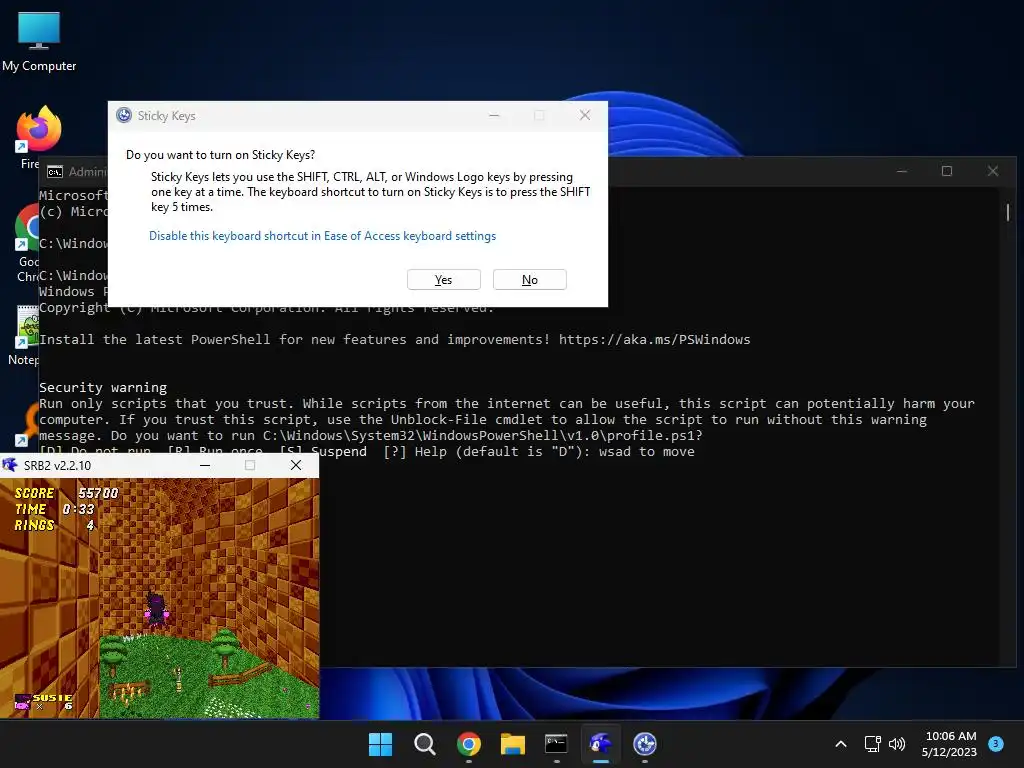Viewport: 1024px width, 768px height.
Task: Click the Sticky Keys taskbar icon
Action: (645, 744)
